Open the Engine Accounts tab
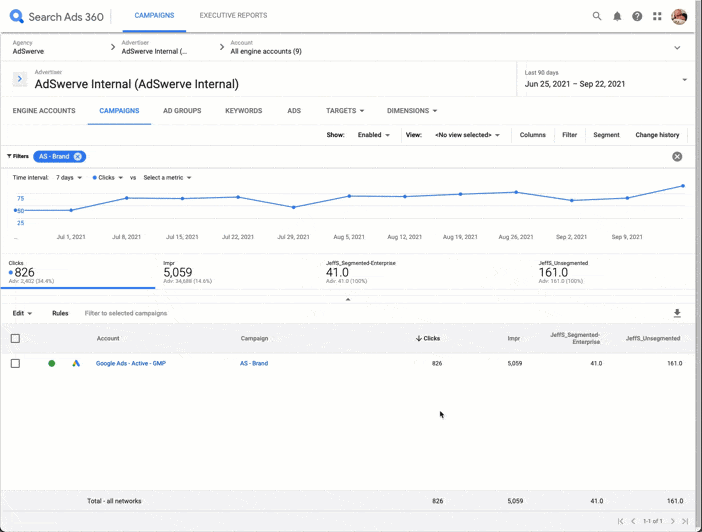Image resolution: width=702 pixels, height=532 pixels. (44, 111)
